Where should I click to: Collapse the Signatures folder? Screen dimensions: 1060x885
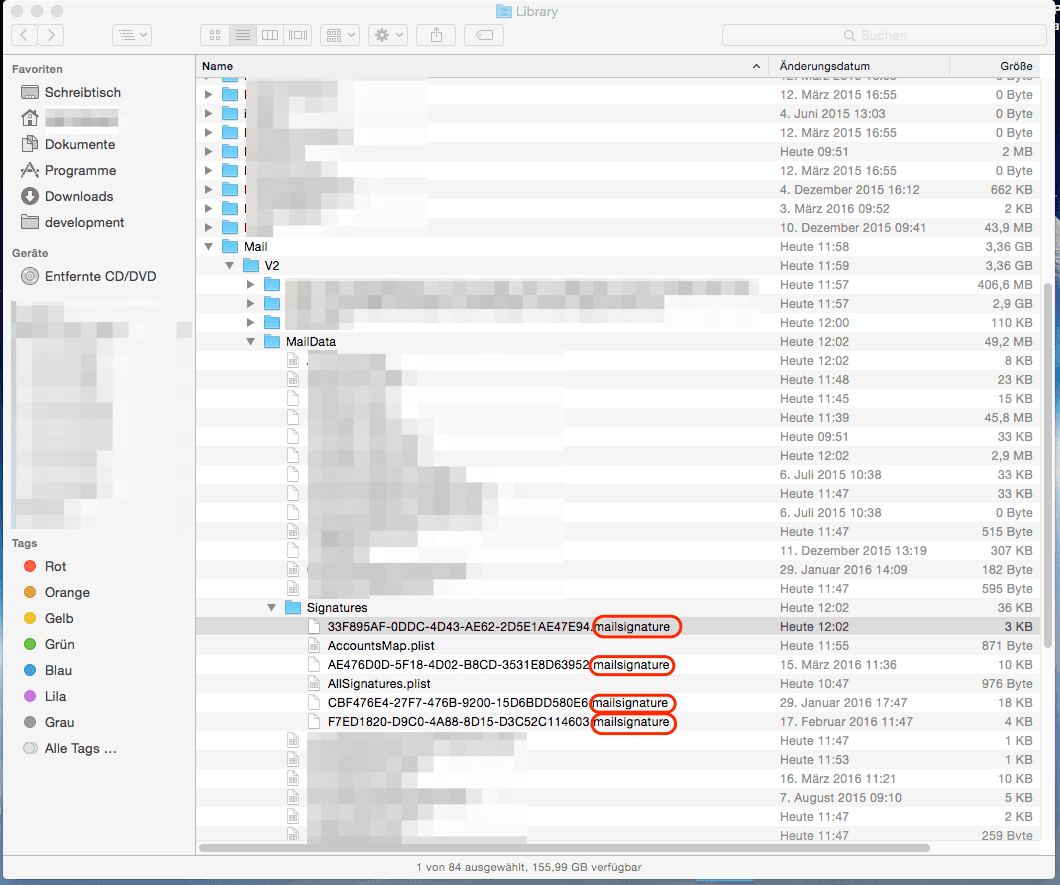pyautogui.click(x=271, y=608)
